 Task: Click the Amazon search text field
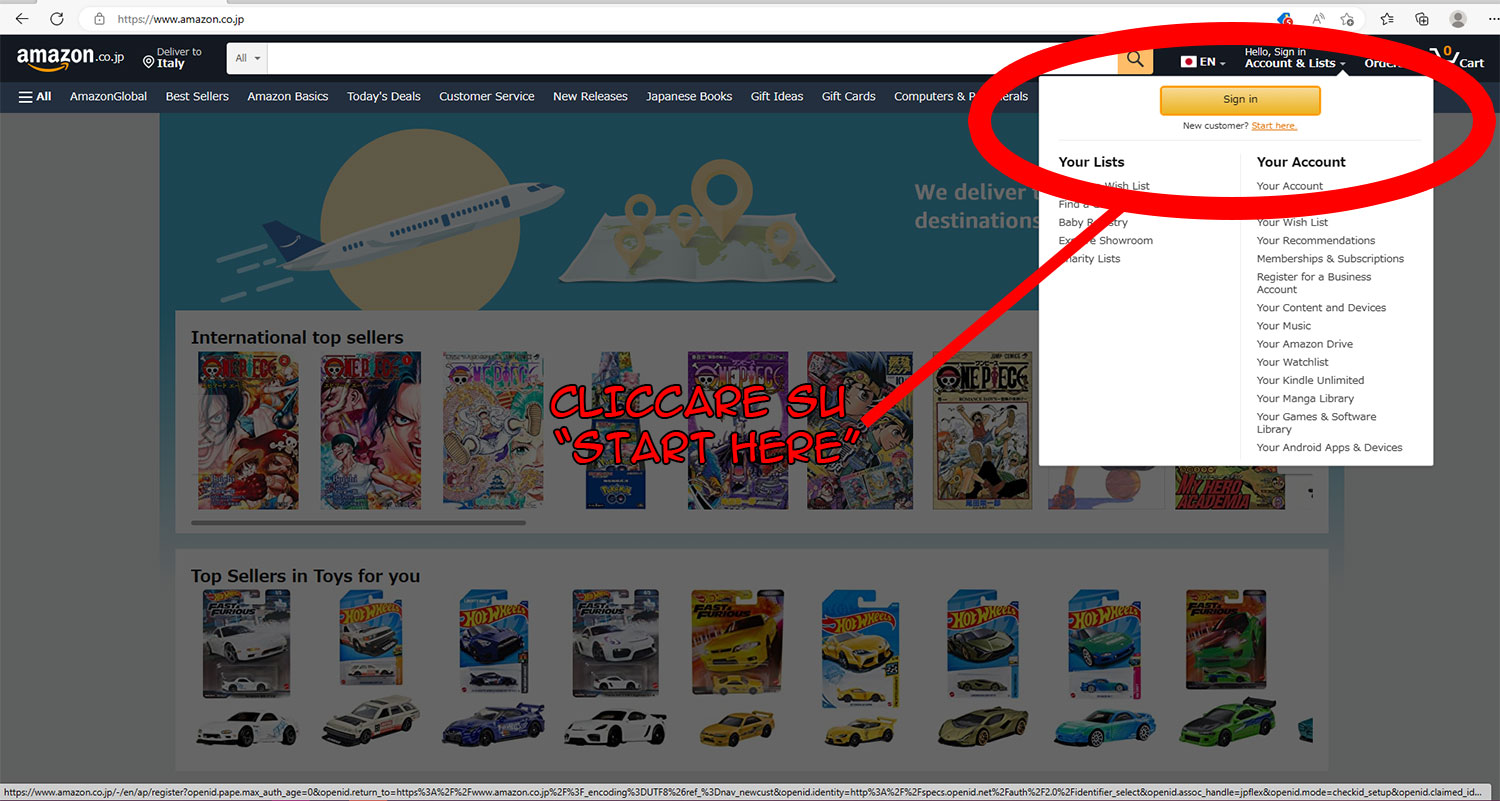click(693, 59)
